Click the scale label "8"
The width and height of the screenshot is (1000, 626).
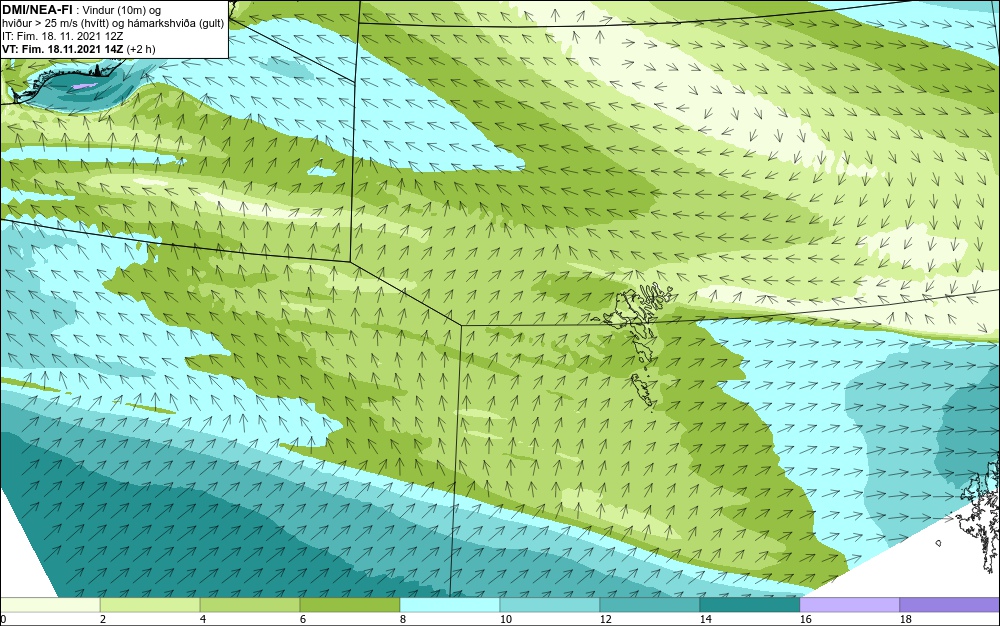pyautogui.click(x=403, y=619)
